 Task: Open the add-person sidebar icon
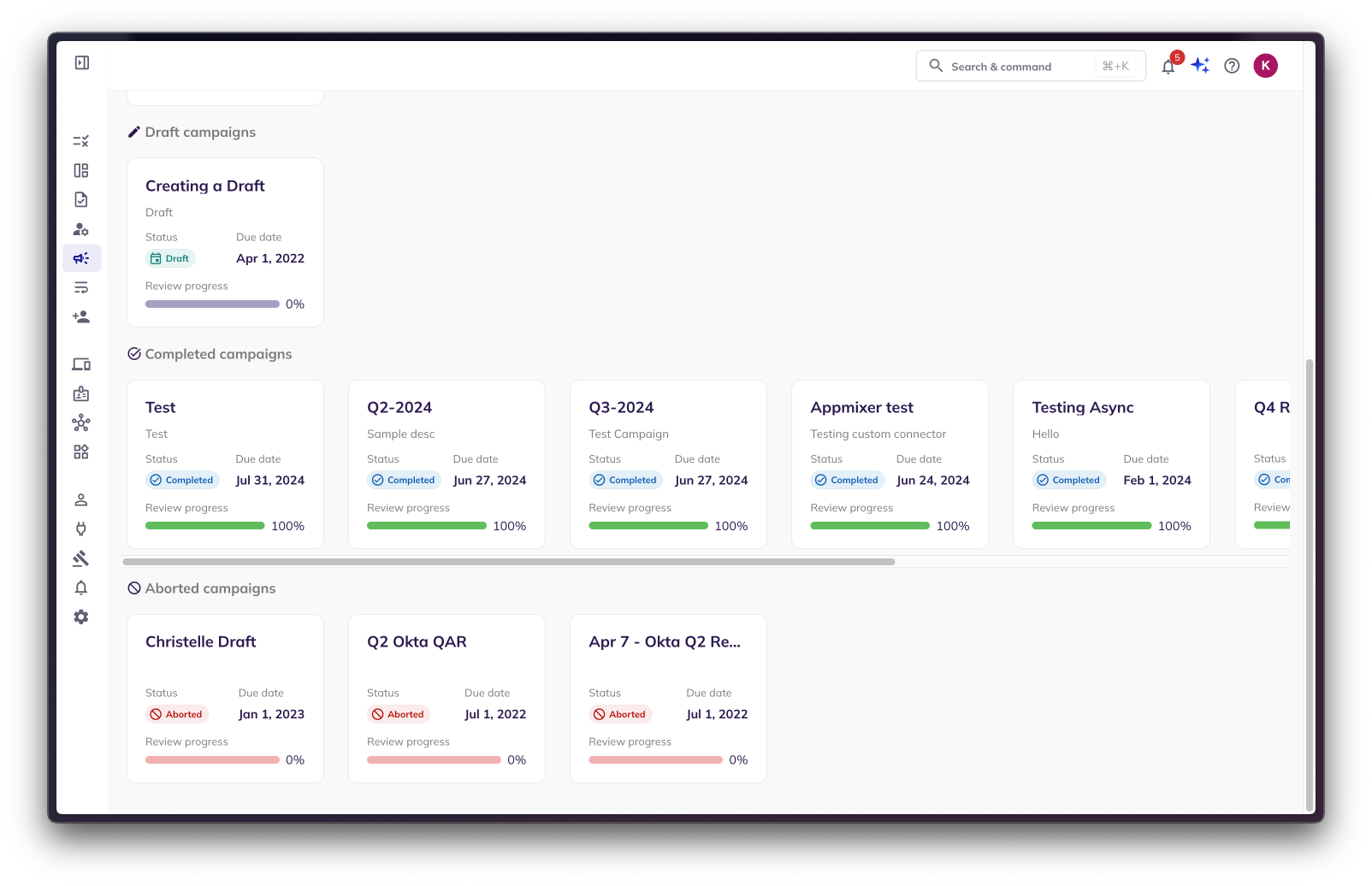81,316
